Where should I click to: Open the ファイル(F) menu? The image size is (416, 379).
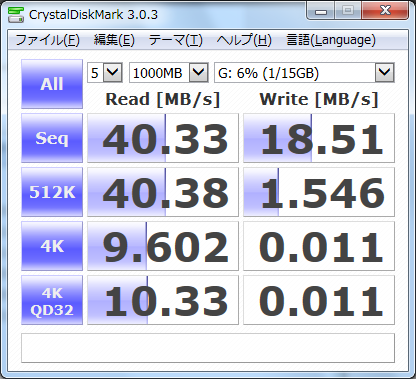[47, 40]
